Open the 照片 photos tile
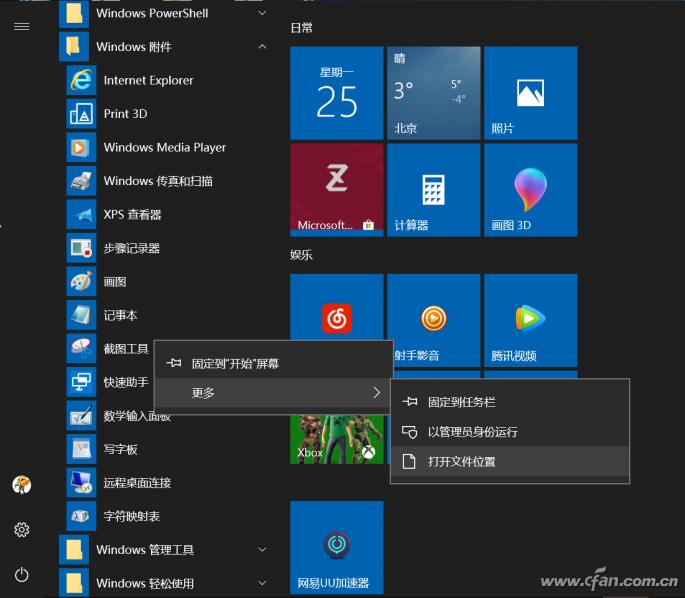685x598 pixels. pyautogui.click(x=531, y=93)
